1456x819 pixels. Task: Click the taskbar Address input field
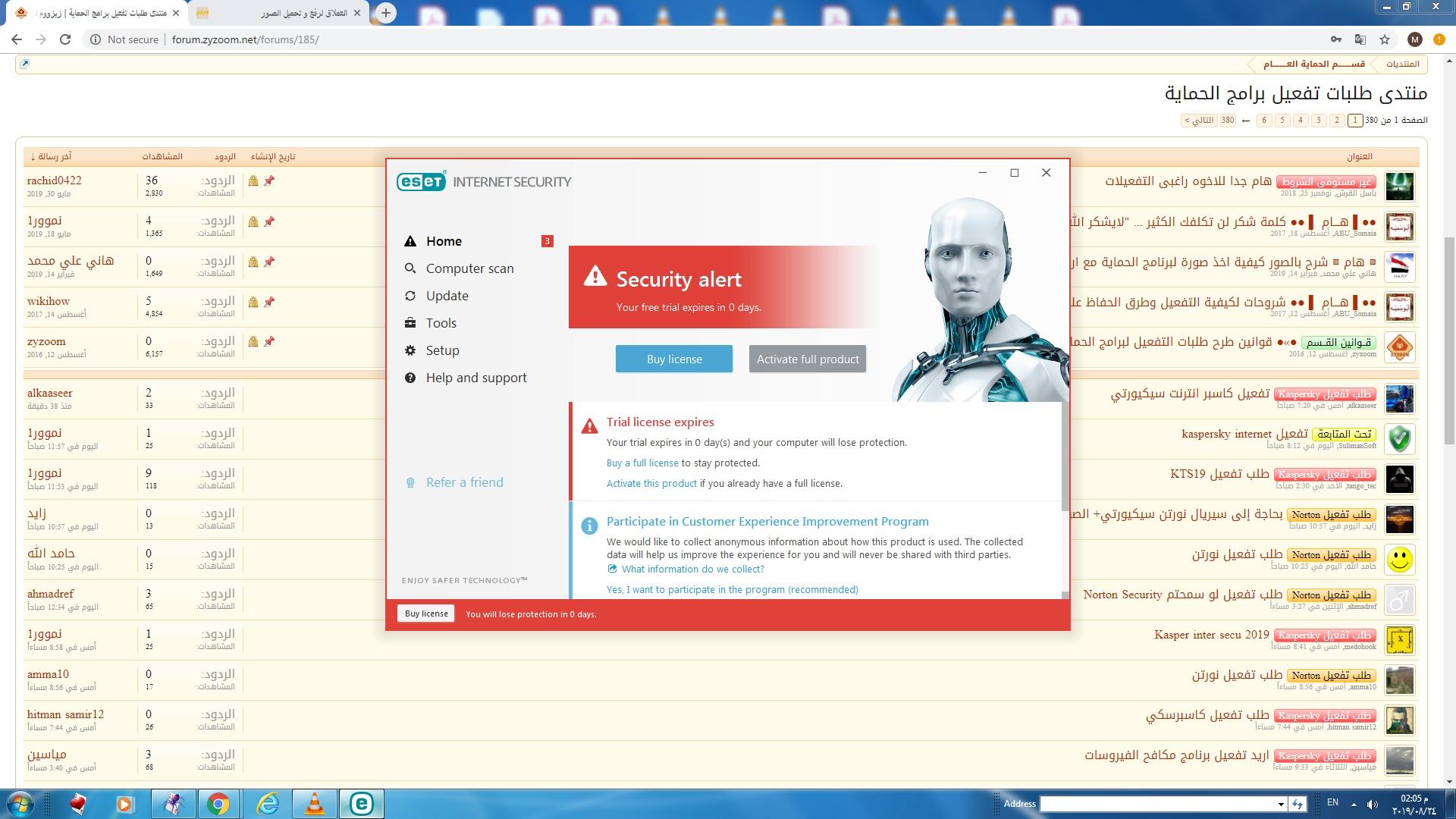(x=1157, y=804)
